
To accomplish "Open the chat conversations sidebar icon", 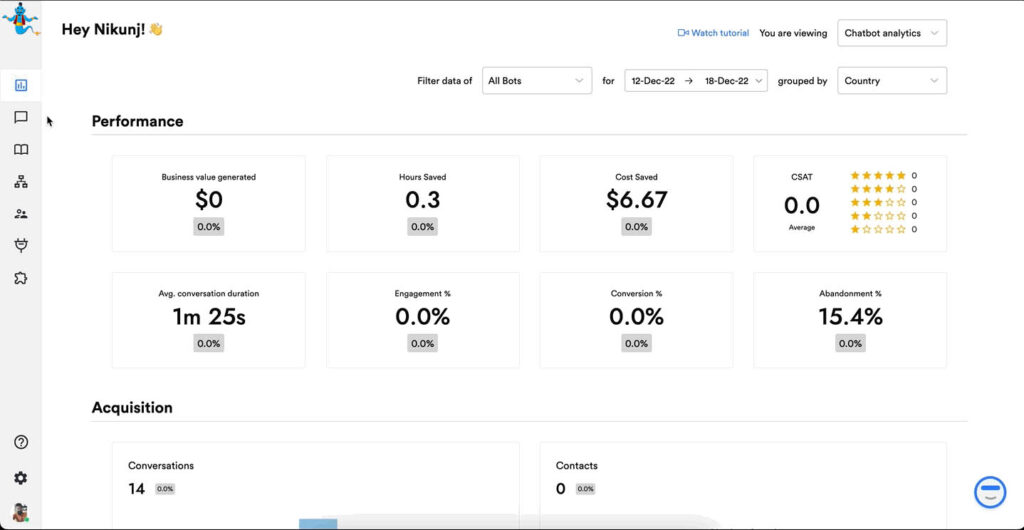I will (21, 117).
